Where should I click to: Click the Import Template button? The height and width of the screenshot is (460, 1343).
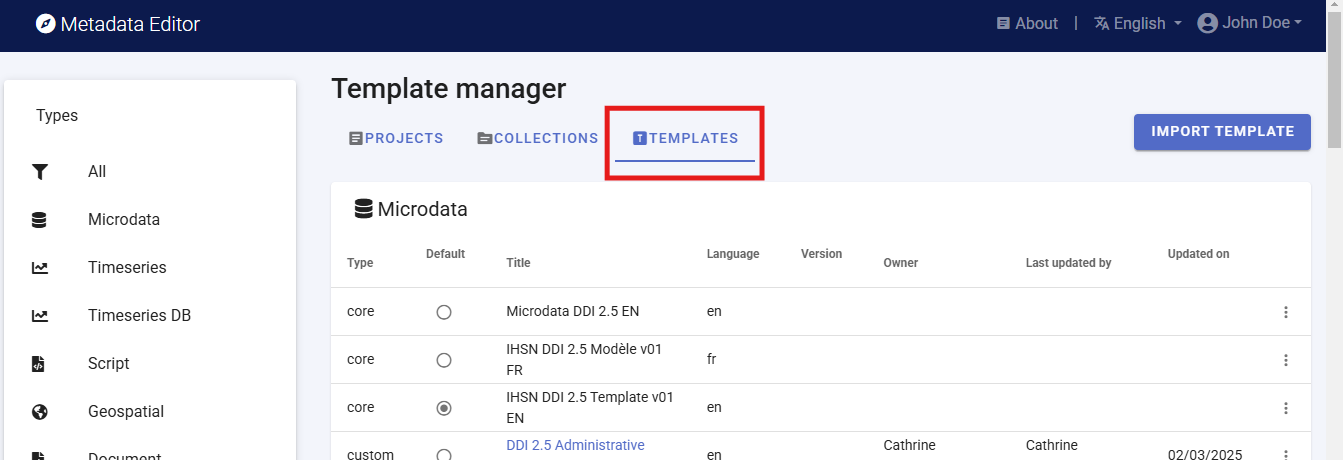[x=1222, y=131]
